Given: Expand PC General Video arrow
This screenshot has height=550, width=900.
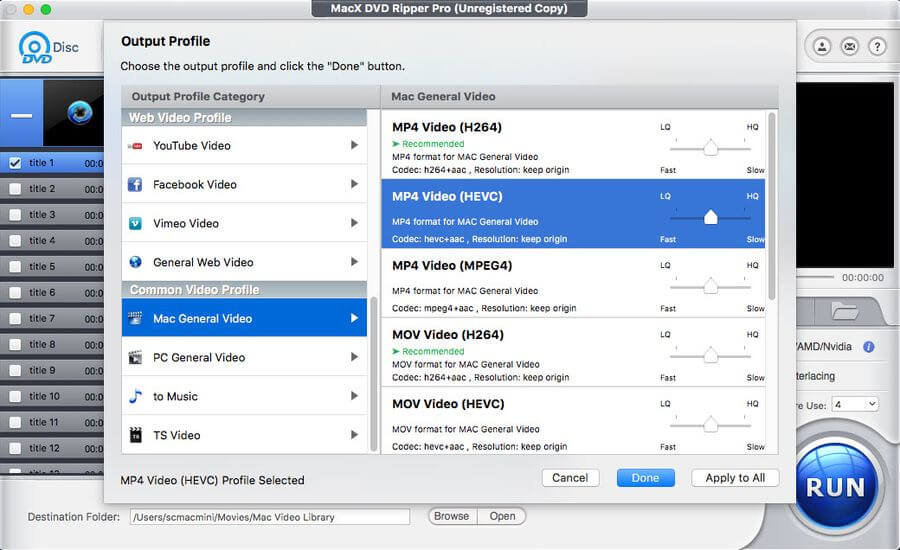Looking at the screenshot, I should click(354, 357).
